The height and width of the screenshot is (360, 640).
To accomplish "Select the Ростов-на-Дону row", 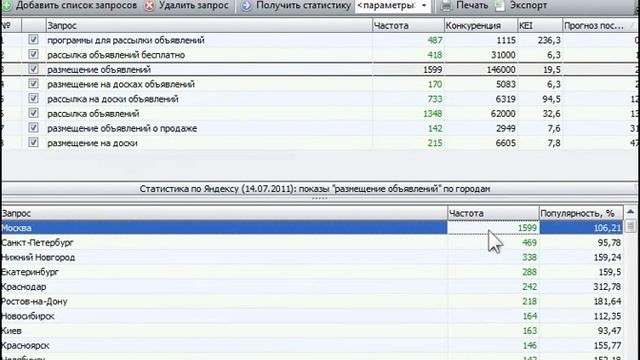I will click(x=312, y=301).
